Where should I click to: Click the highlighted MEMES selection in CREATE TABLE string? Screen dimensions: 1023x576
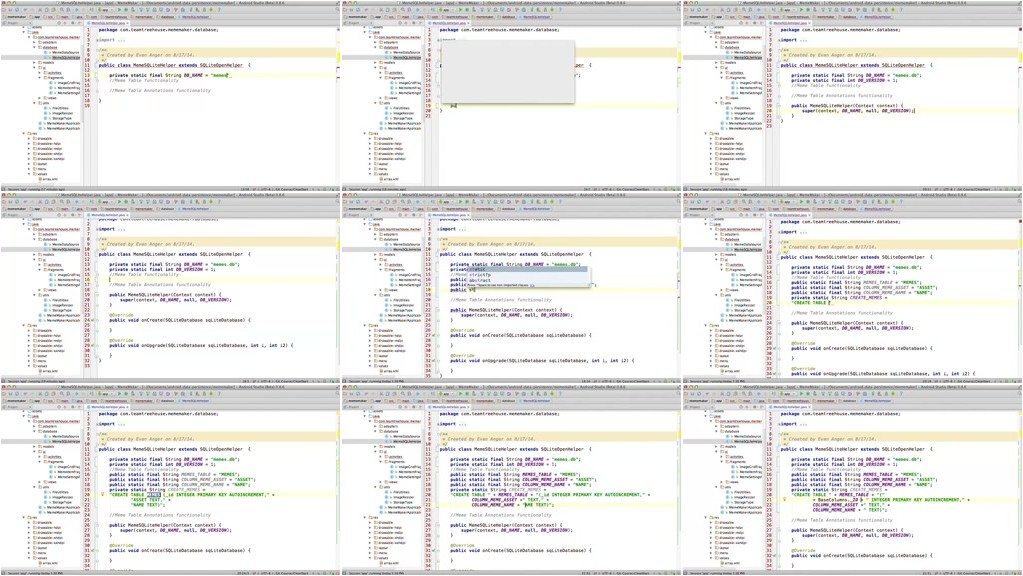[154, 494]
